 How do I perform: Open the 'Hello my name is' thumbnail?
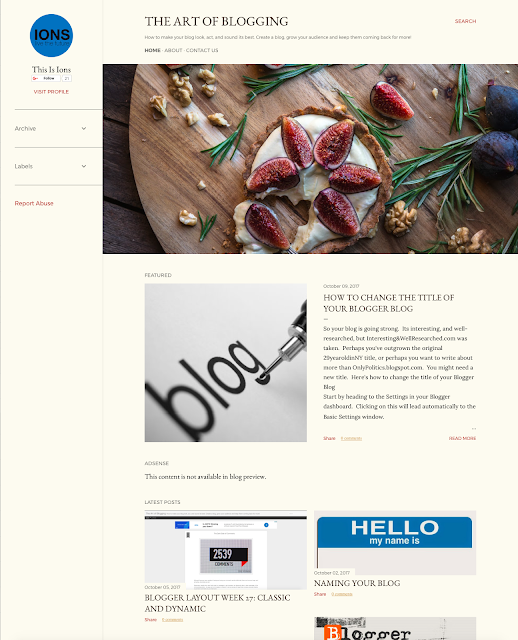(x=395, y=542)
